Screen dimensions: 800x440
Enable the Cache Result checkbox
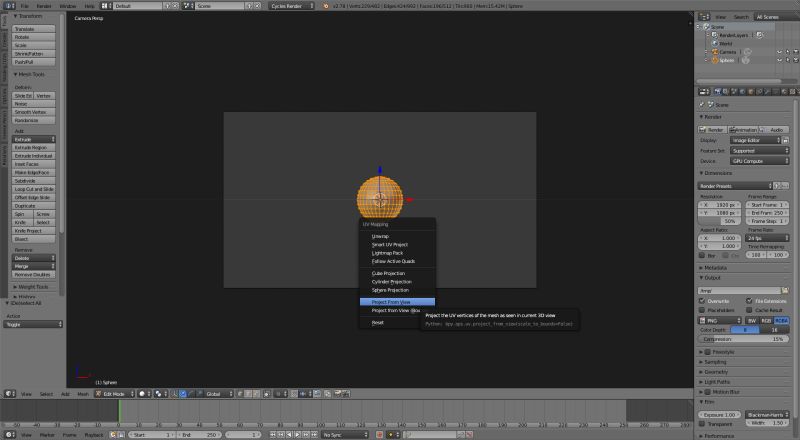(x=749, y=310)
